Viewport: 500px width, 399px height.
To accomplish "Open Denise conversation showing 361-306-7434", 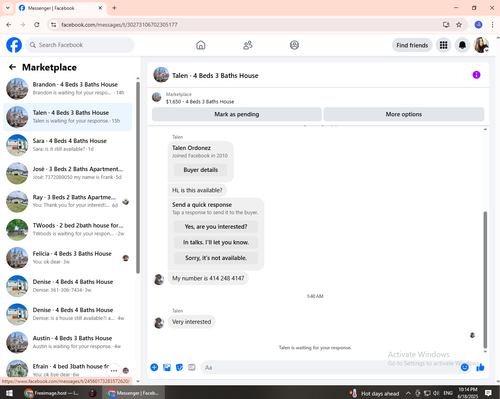I will tap(68, 286).
